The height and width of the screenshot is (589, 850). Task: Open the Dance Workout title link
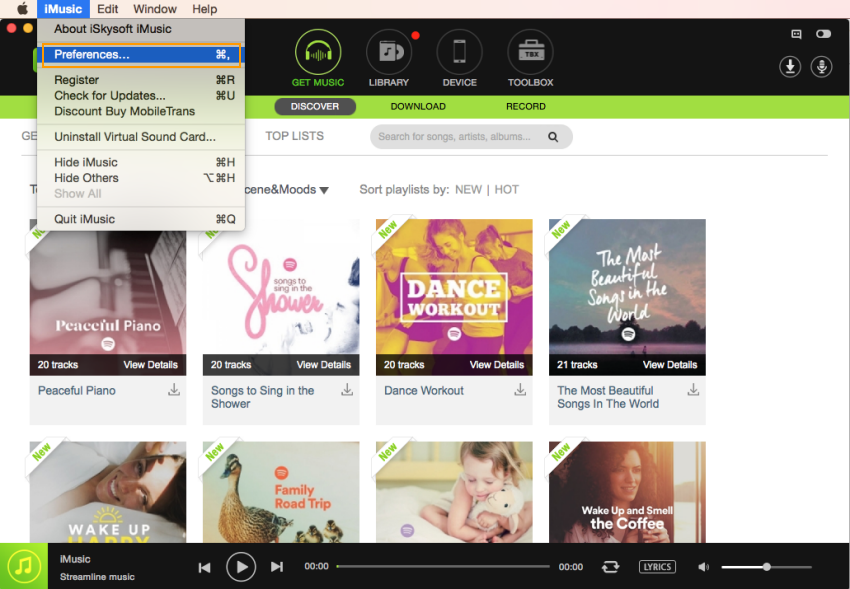(x=424, y=391)
